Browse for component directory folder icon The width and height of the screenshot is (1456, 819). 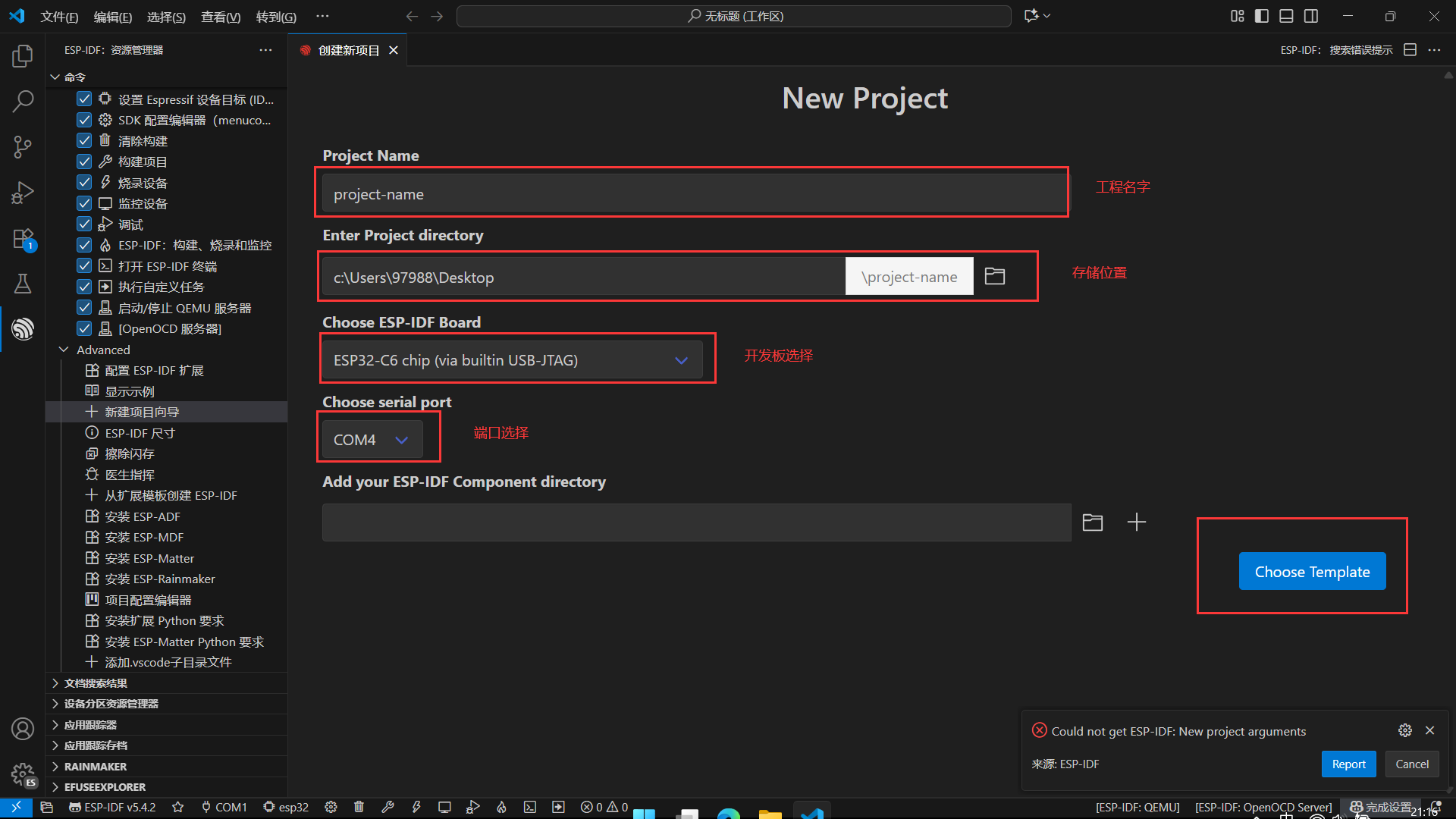[x=1092, y=522]
